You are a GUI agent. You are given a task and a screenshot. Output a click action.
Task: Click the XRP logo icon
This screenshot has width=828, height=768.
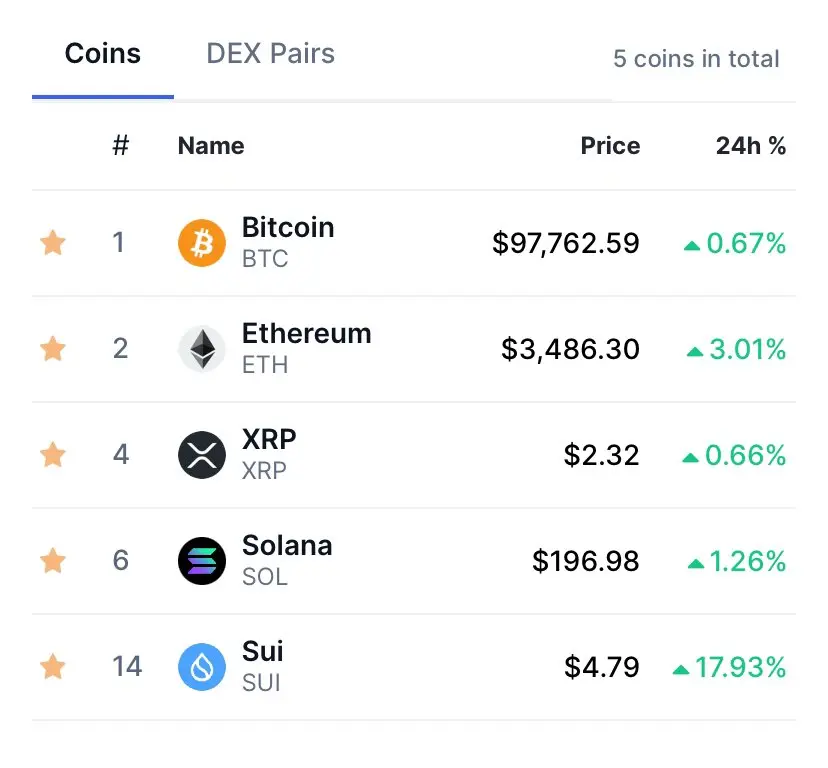(202, 455)
